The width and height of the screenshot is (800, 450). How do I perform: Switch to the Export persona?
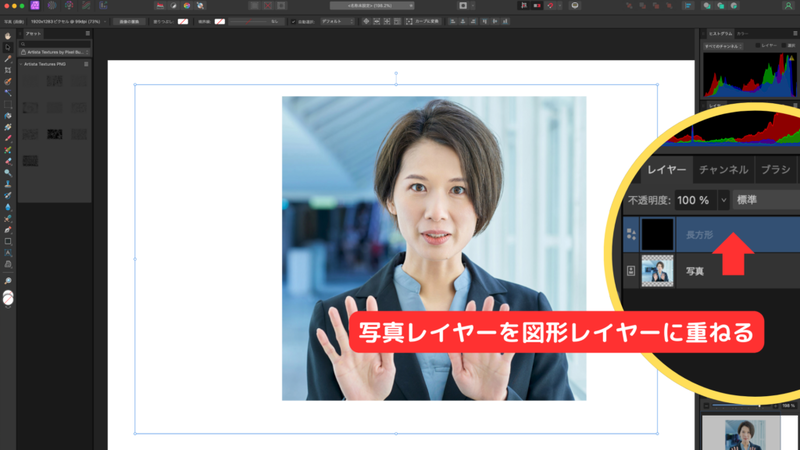(x=103, y=6)
